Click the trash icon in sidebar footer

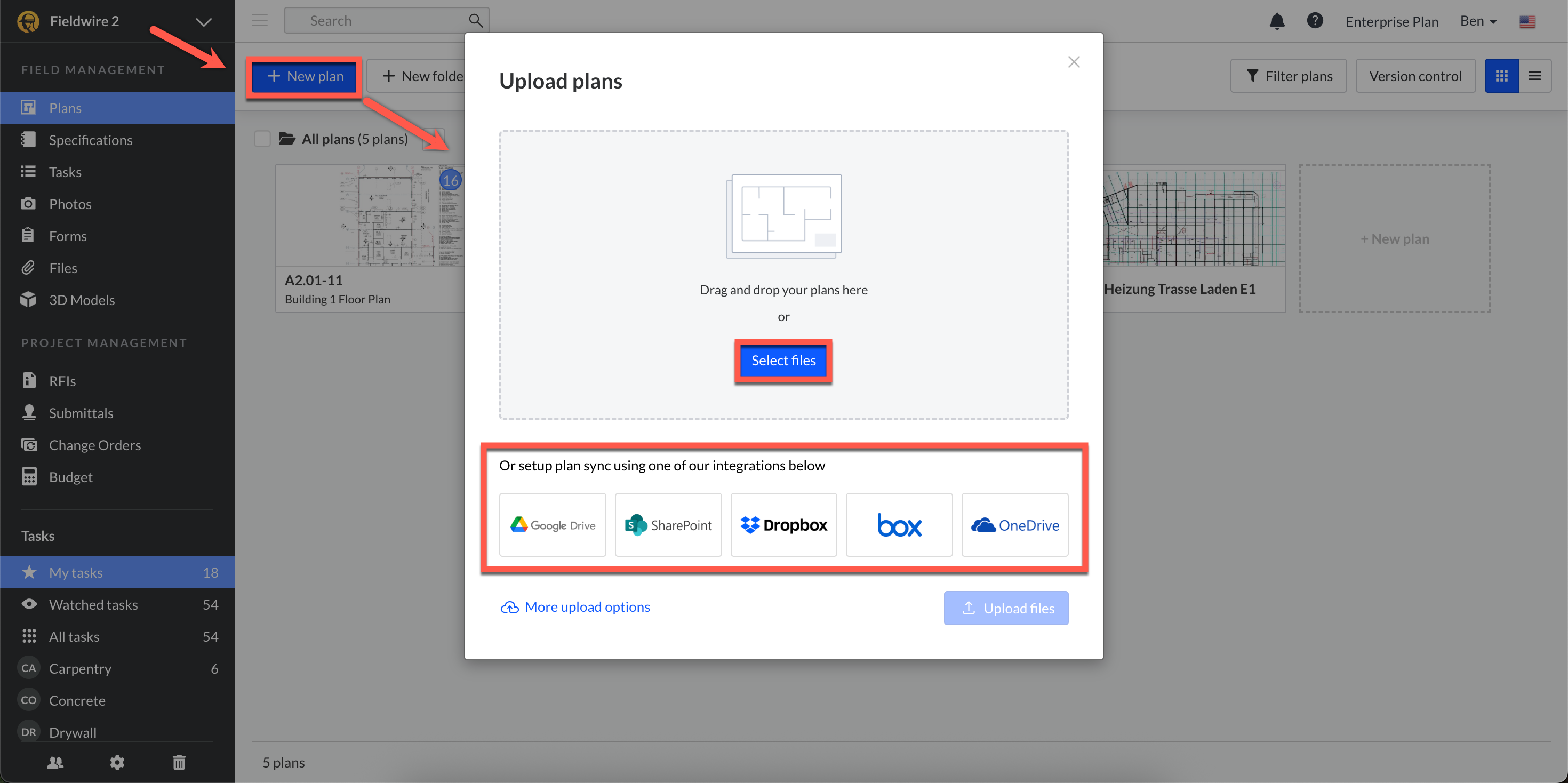[x=179, y=762]
